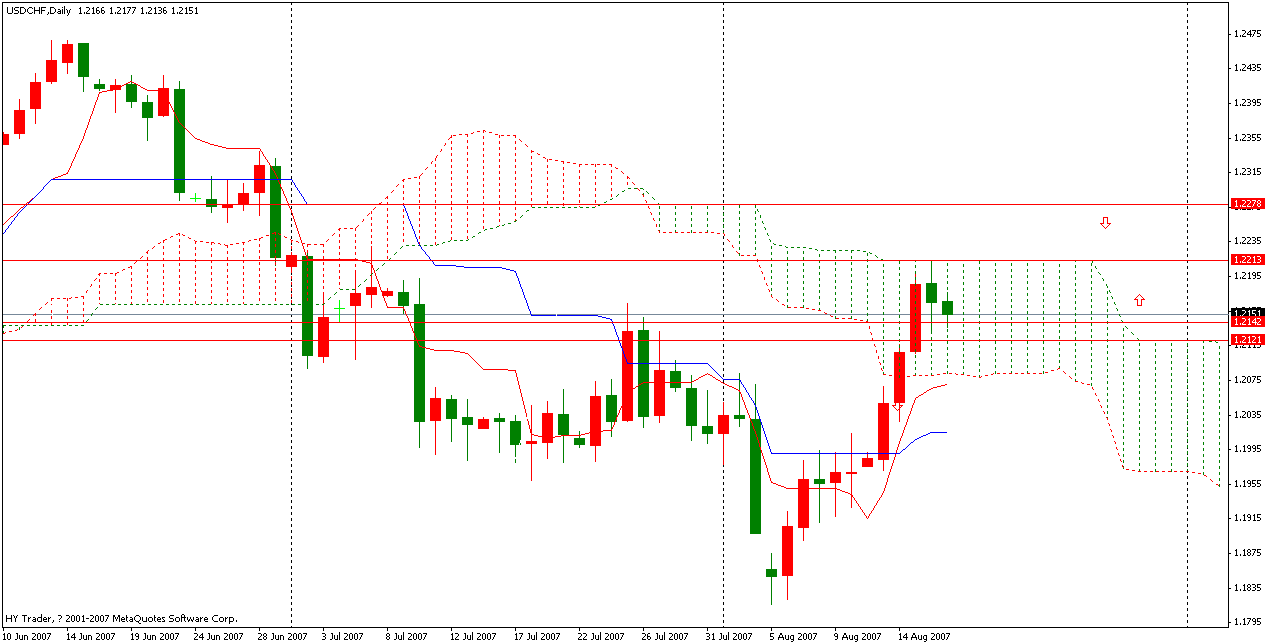Click the 1.1835 price scale label

(1248, 587)
